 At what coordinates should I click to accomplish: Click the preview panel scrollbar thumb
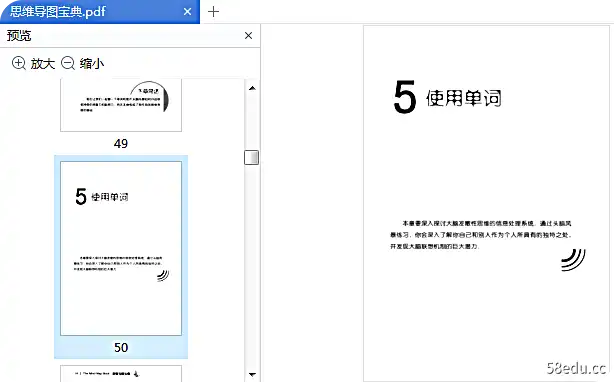[x=251, y=158]
